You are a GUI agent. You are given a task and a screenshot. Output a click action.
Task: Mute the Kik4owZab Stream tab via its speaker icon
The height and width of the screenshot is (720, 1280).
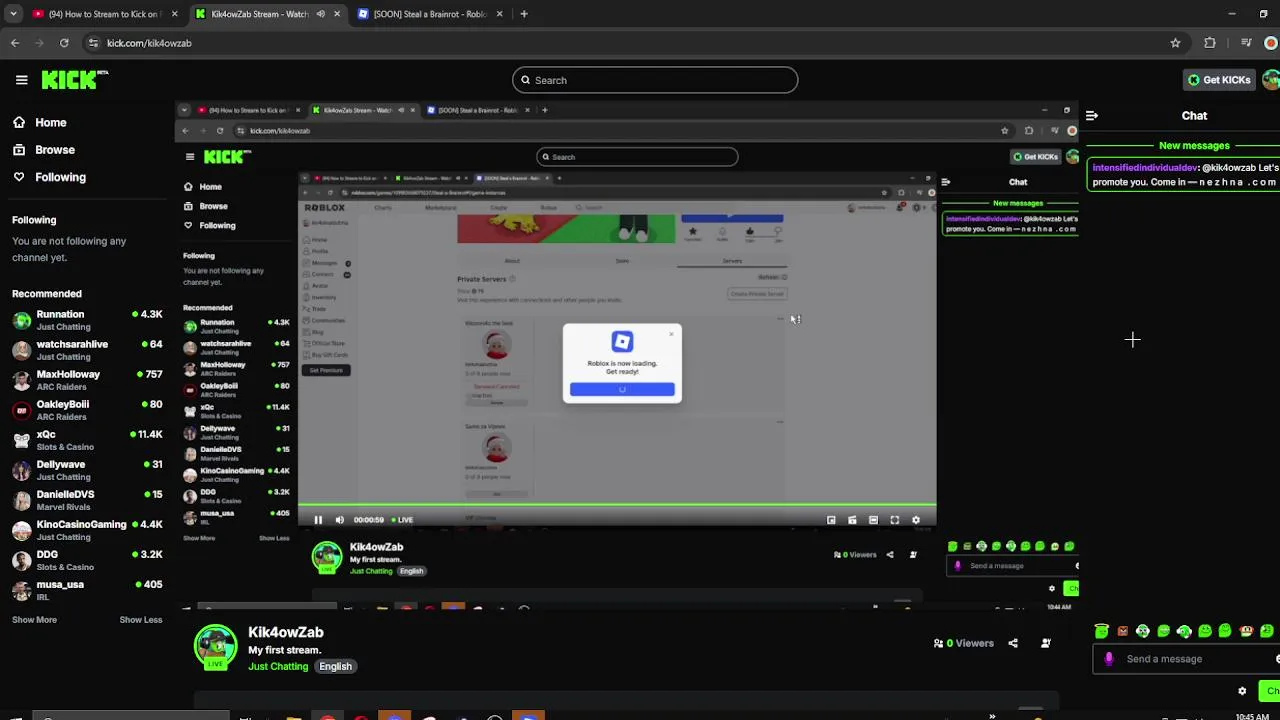click(321, 14)
